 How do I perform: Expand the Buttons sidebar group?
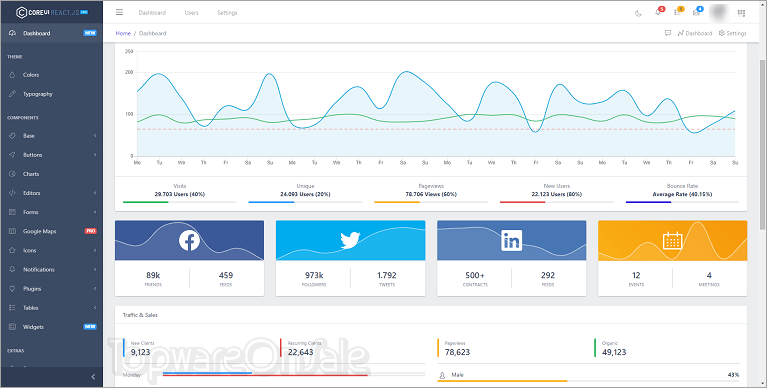coord(51,155)
